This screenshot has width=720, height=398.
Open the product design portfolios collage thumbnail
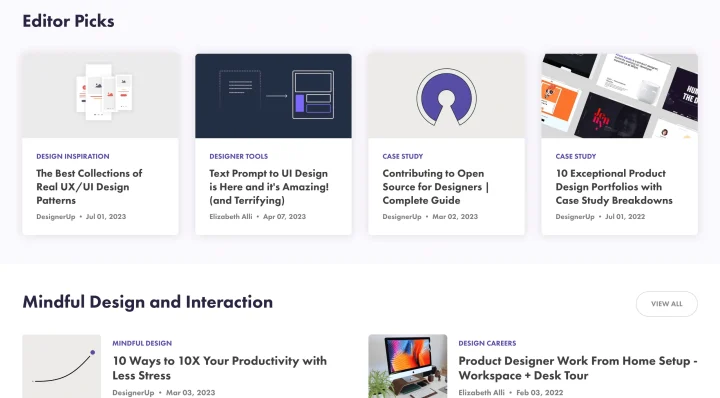[619, 96]
